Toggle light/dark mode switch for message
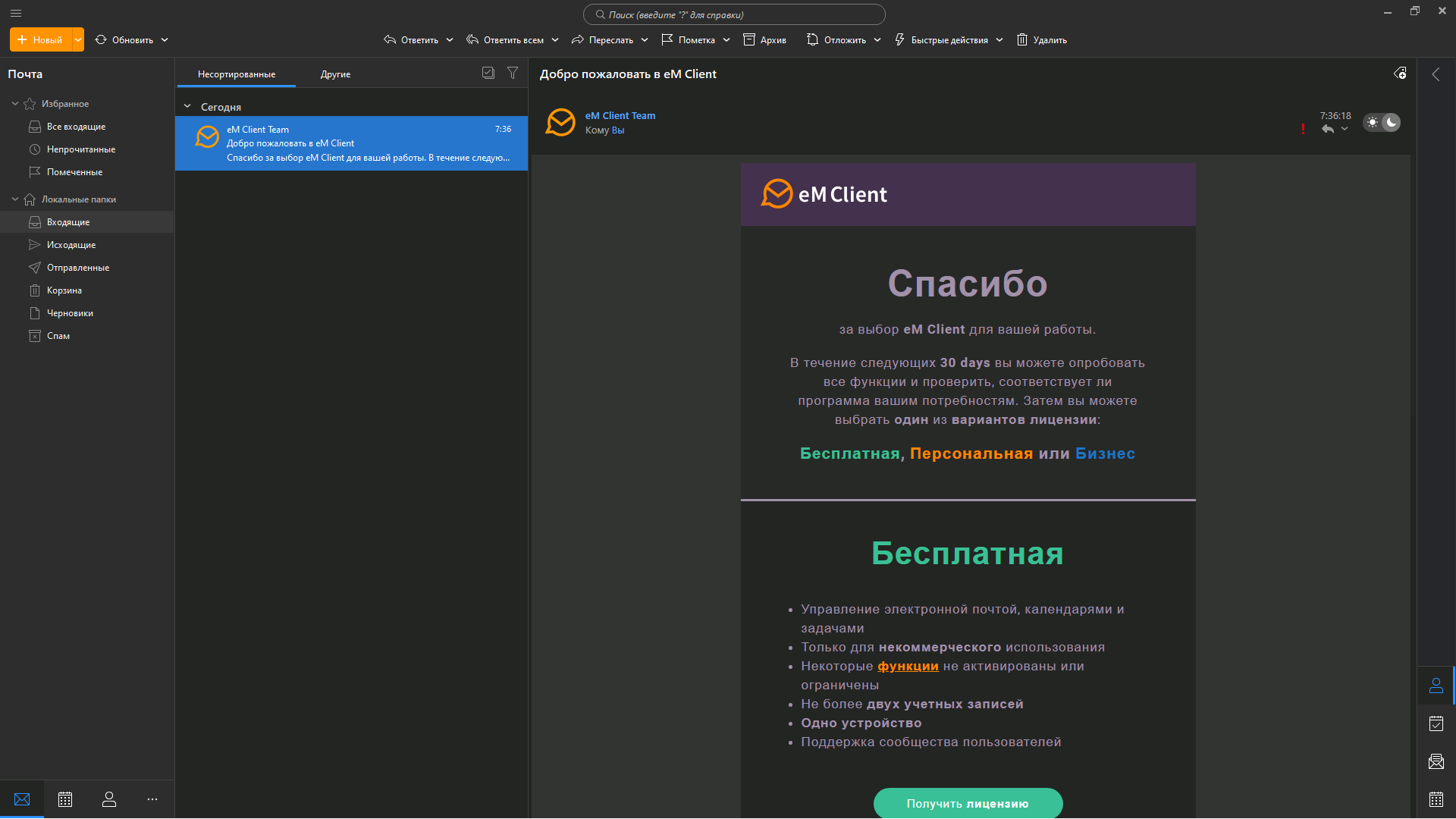 pos(1382,122)
